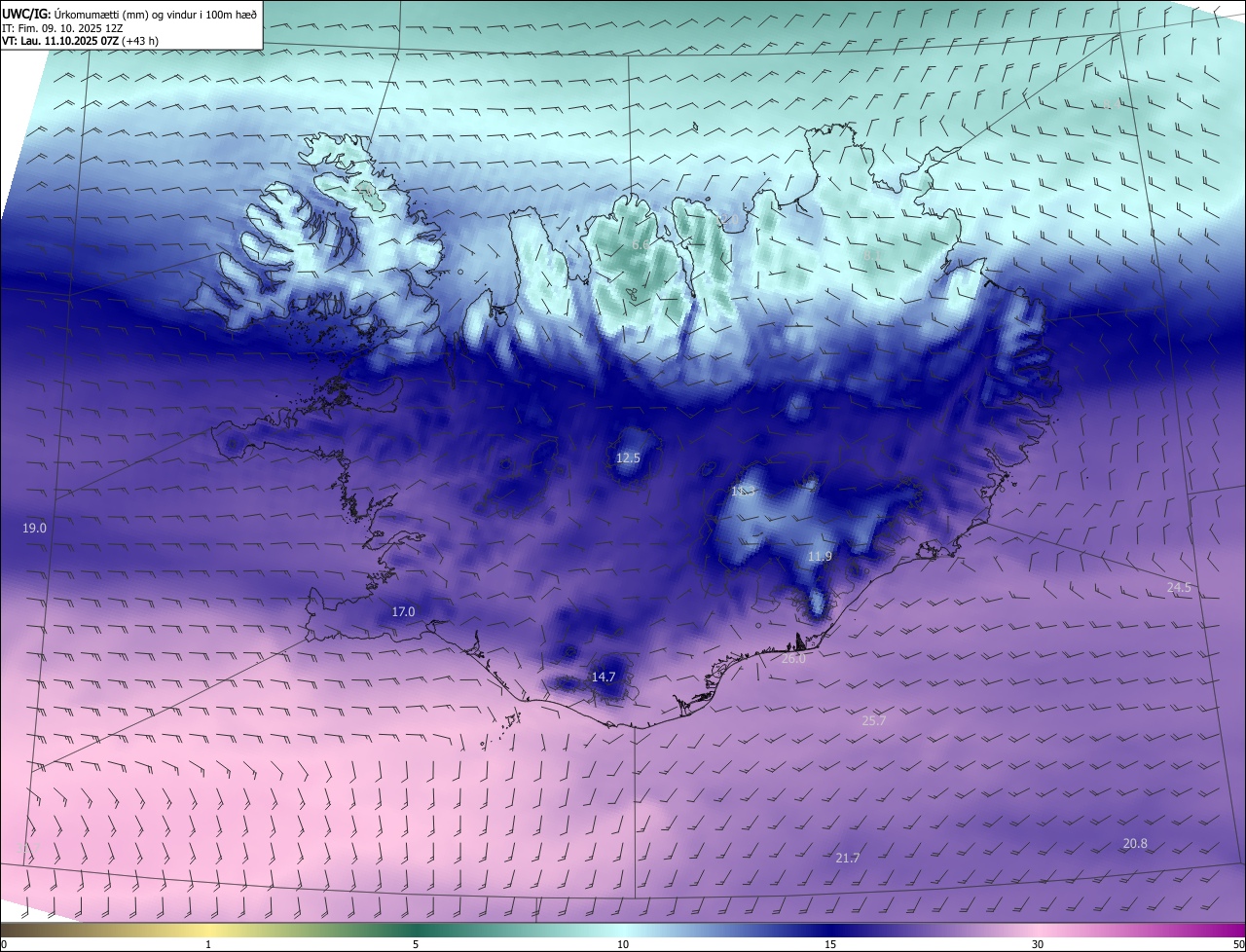Click the 17.0 value label
Image resolution: width=1246 pixels, height=952 pixels.
pyautogui.click(x=403, y=612)
